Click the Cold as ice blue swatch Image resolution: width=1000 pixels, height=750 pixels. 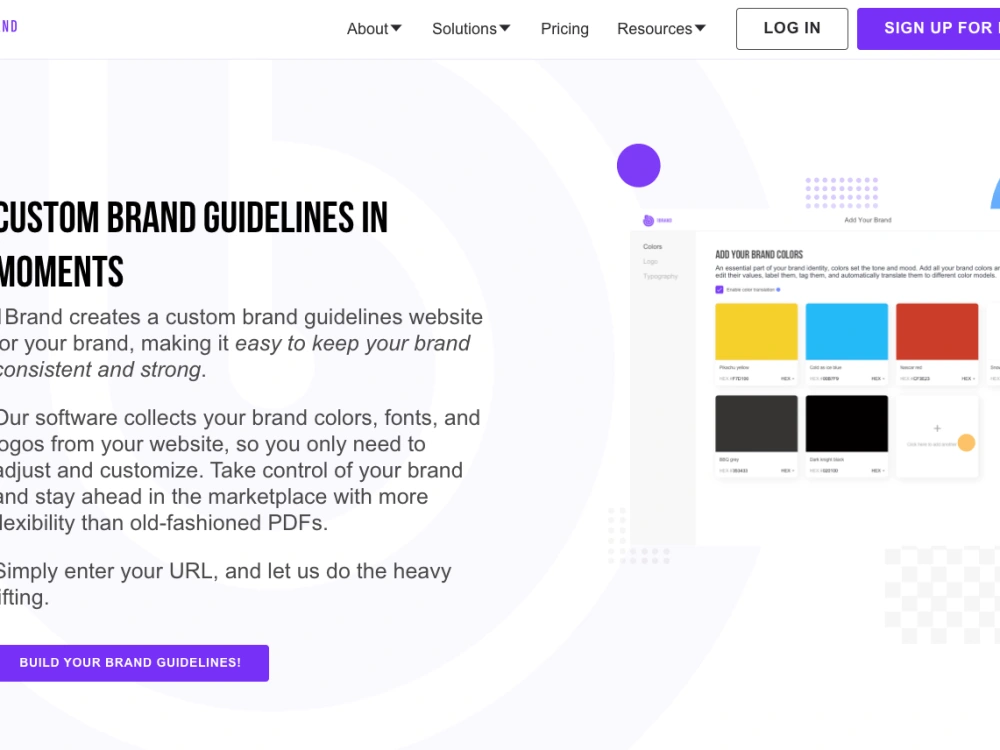(847, 332)
